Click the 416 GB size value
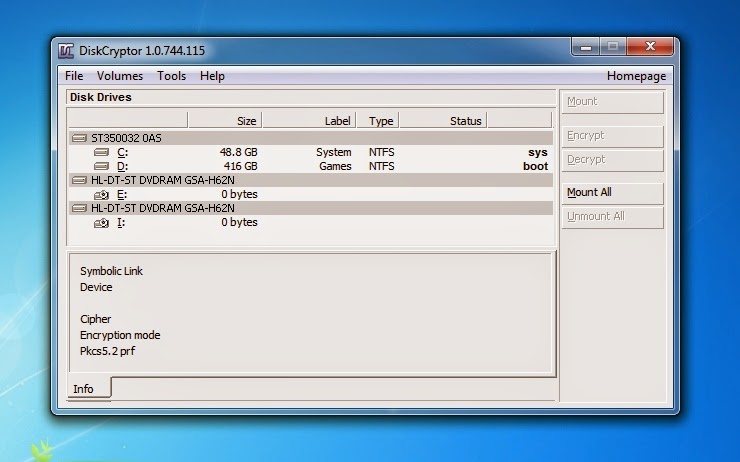Image resolution: width=740 pixels, height=462 pixels. click(x=241, y=166)
